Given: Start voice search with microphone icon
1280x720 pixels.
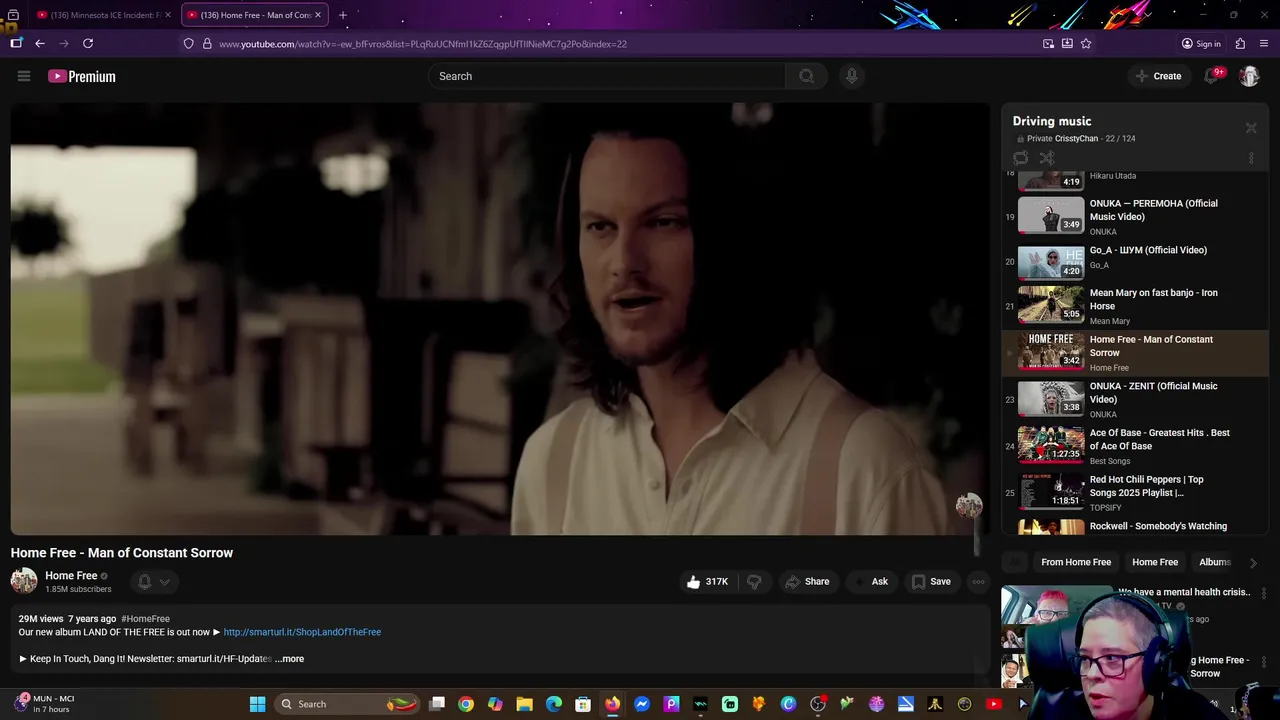Looking at the screenshot, I should tap(851, 76).
